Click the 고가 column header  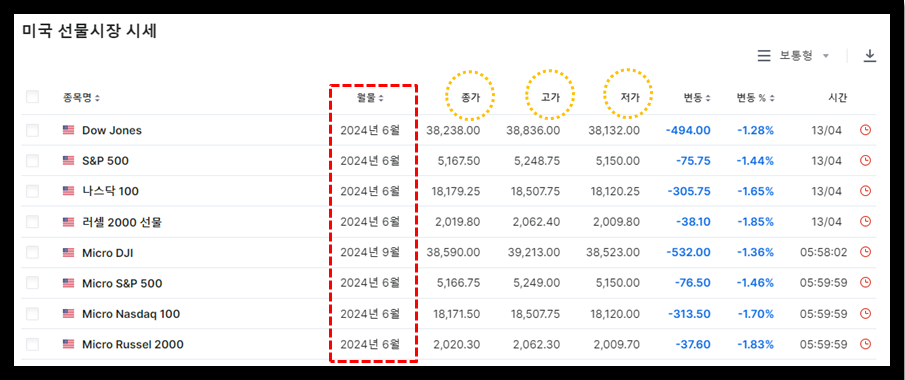point(550,98)
